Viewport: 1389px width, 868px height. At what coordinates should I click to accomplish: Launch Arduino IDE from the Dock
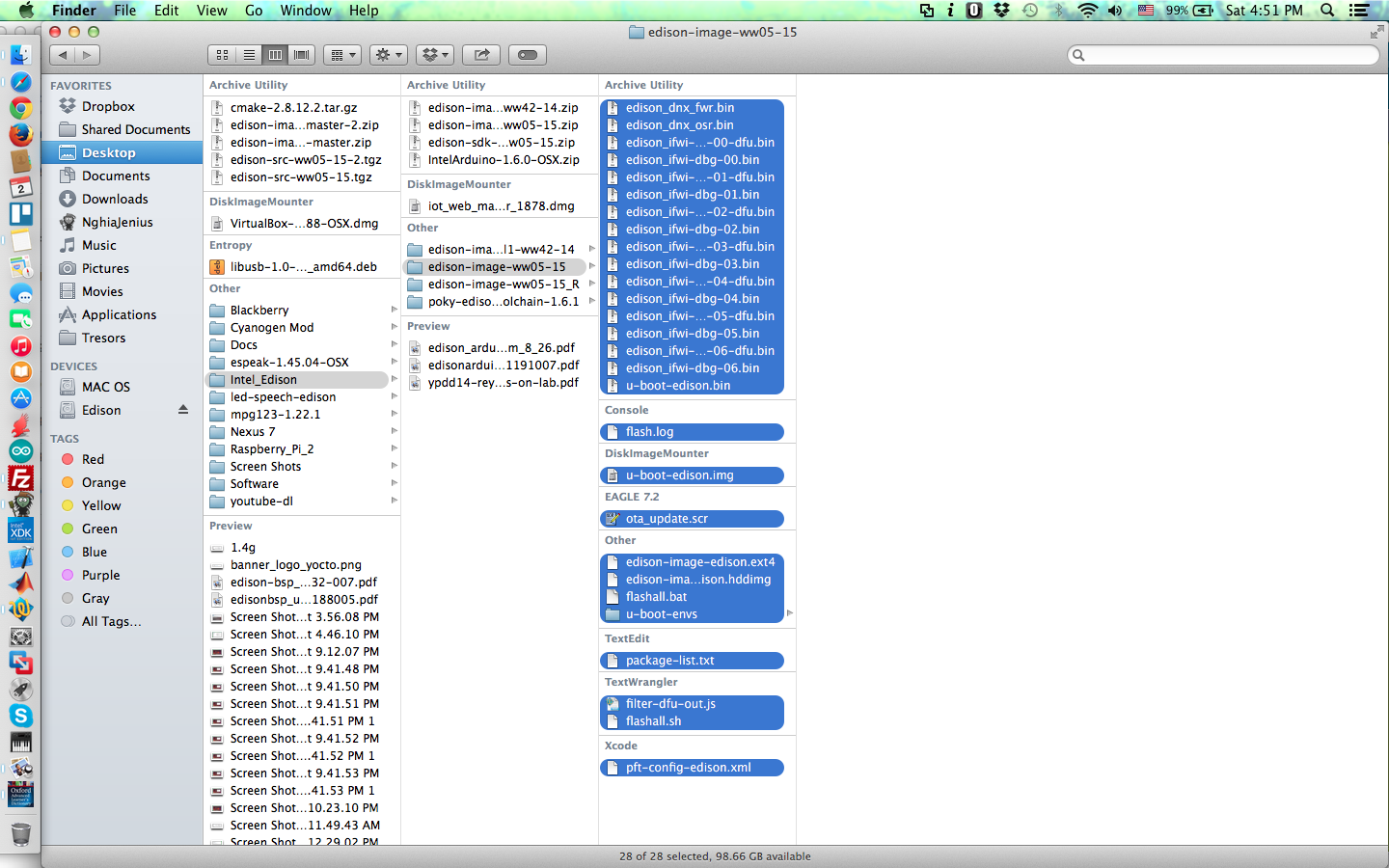[20, 451]
